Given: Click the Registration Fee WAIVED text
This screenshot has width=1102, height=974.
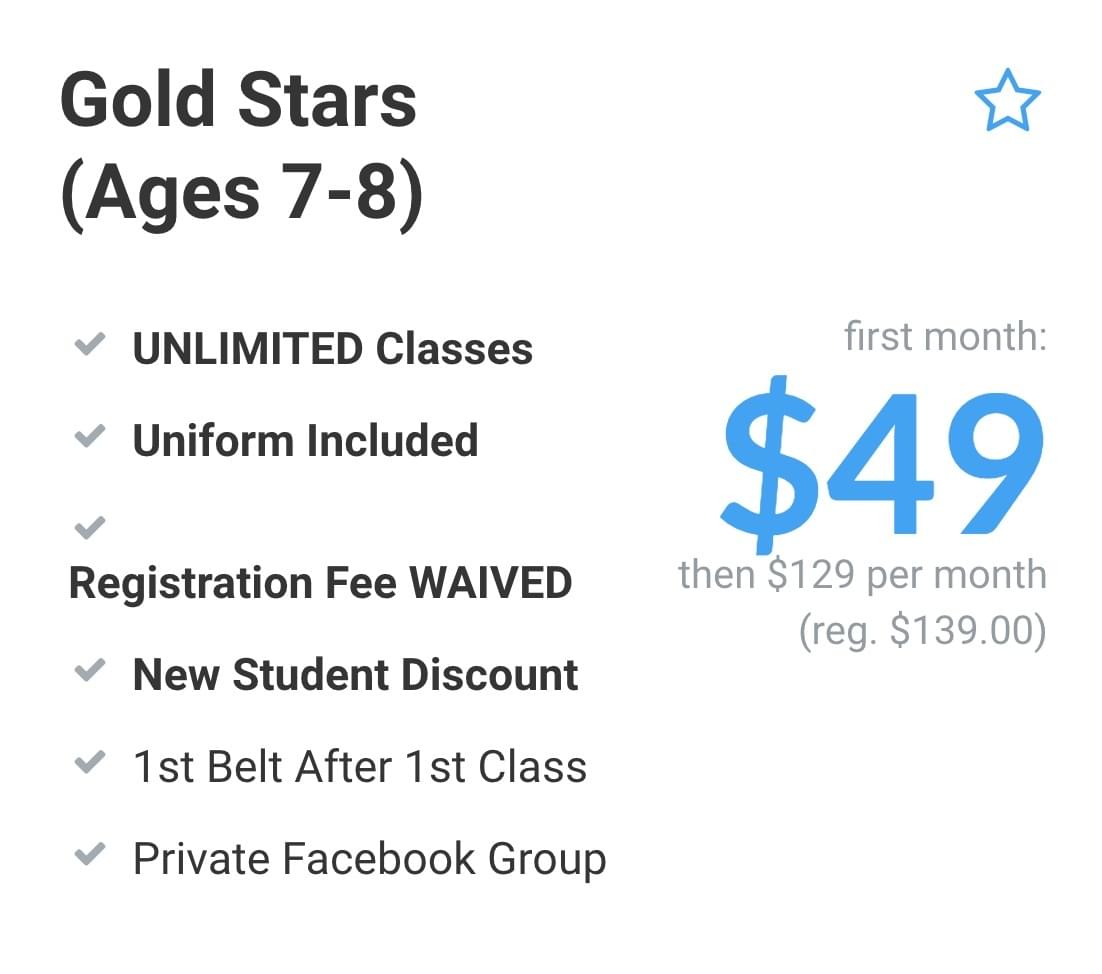Looking at the screenshot, I should [x=320, y=583].
